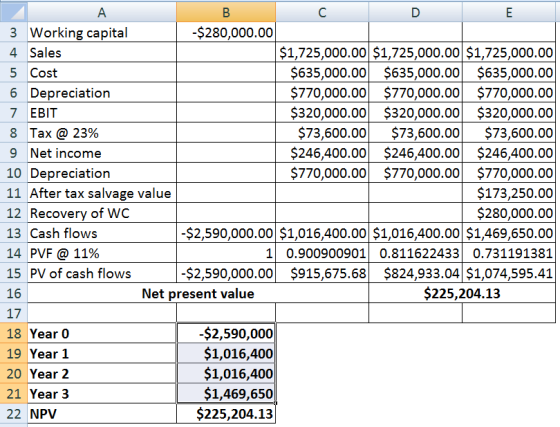Click the 'Year 2' label cell
The image size is (560, 427).
click(102, 373)
